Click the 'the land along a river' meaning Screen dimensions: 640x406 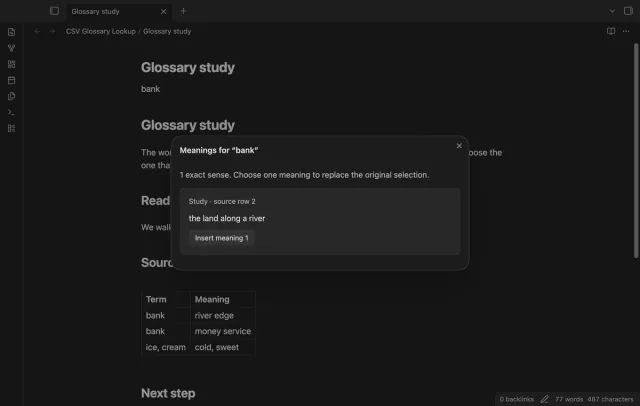[x=227, y=218]
